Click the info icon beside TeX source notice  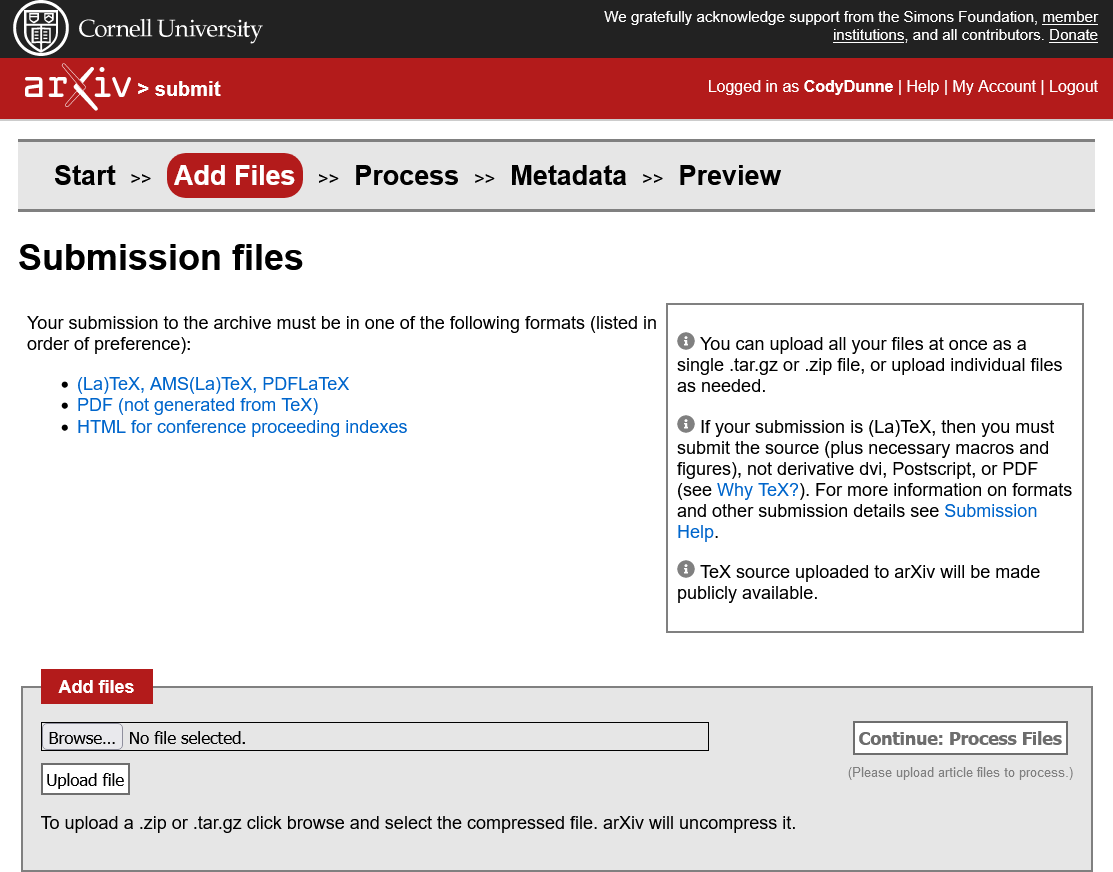point(685,569)
